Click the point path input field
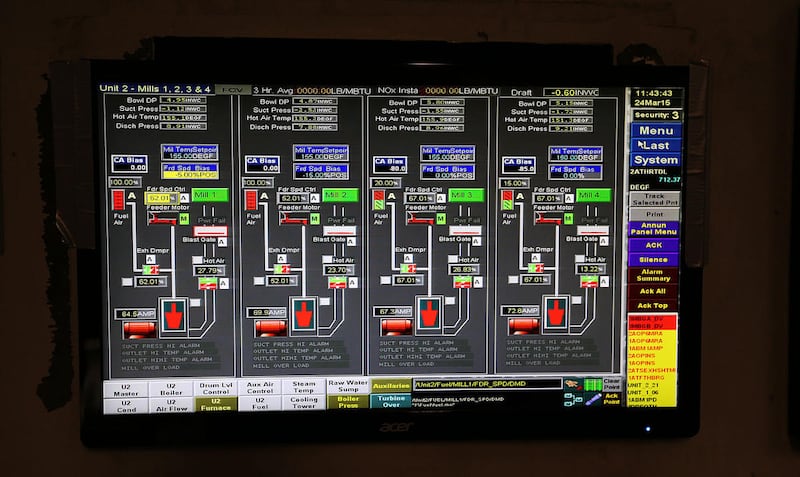The height and width of the screenshot is (477, 800). click(x=485, y=384)
